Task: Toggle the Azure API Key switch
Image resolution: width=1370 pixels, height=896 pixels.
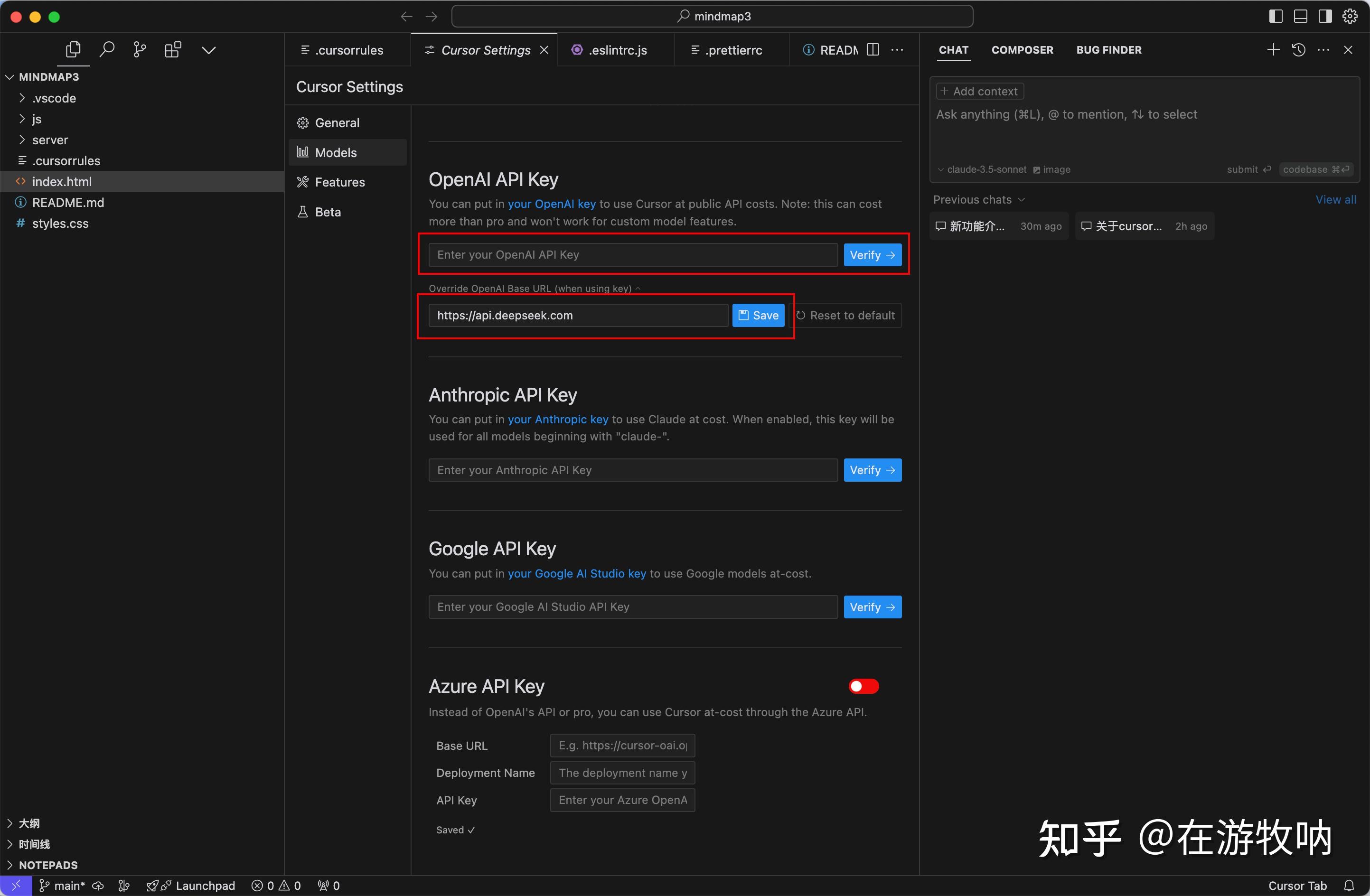Action: tap(863, 686)
